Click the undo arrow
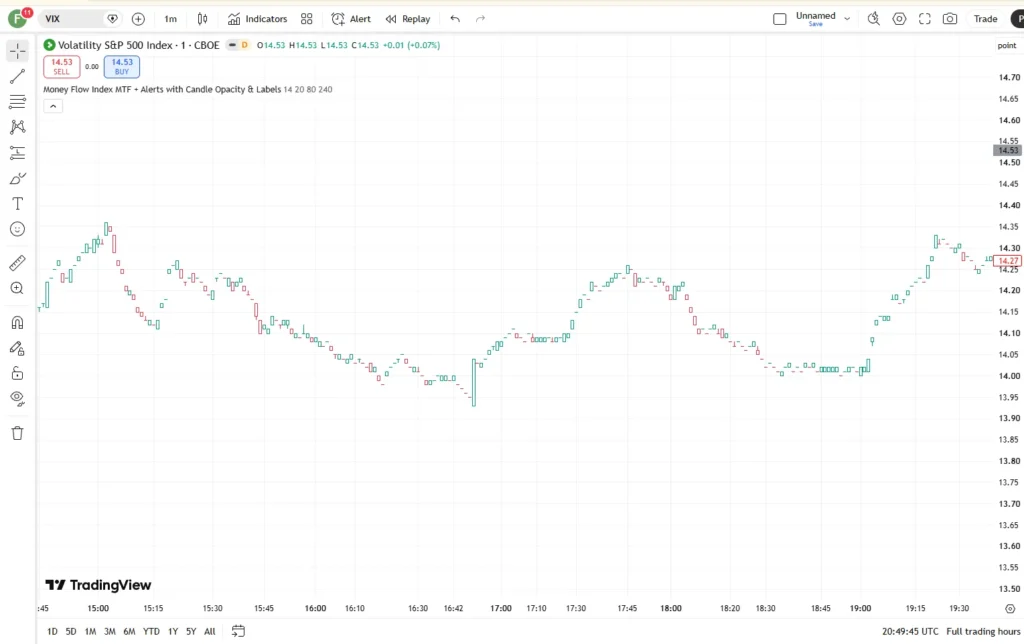 coord(455,19)
